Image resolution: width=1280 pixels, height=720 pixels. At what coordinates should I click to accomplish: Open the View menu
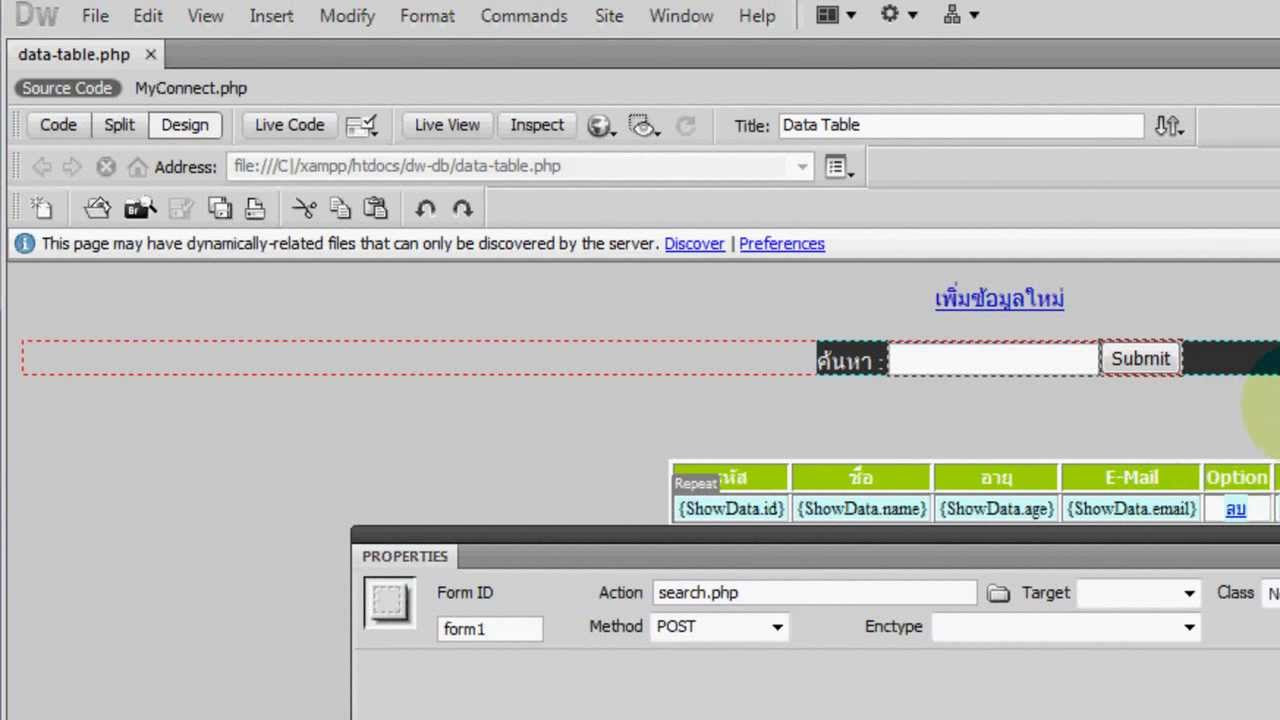[x=206, y=16]
